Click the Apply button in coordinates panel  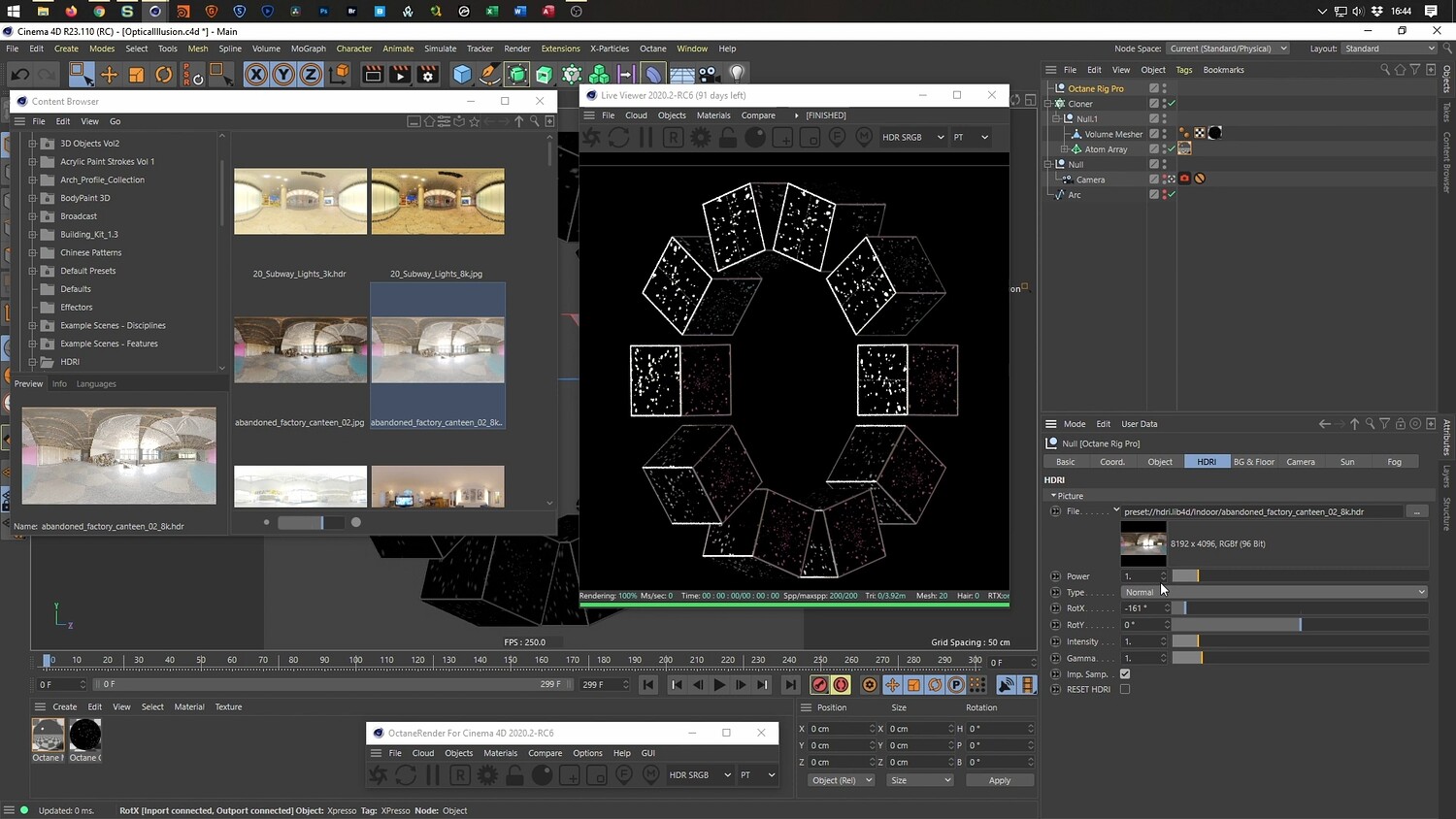point(999,780)
